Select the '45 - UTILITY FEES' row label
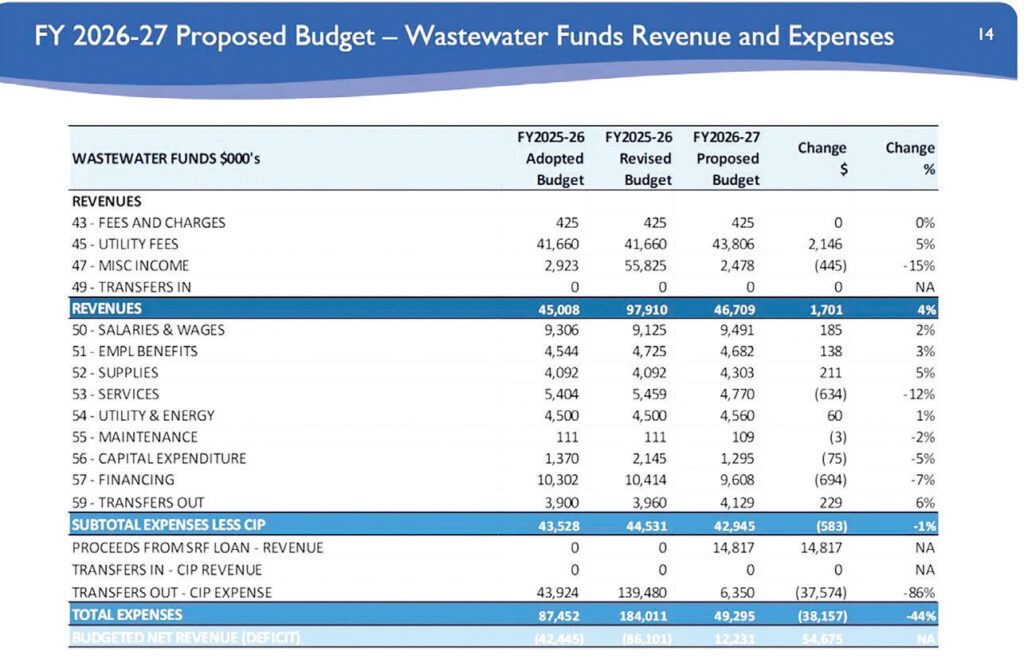The height and width of the screenshot is (659, 1024). [x=125, y=244]
